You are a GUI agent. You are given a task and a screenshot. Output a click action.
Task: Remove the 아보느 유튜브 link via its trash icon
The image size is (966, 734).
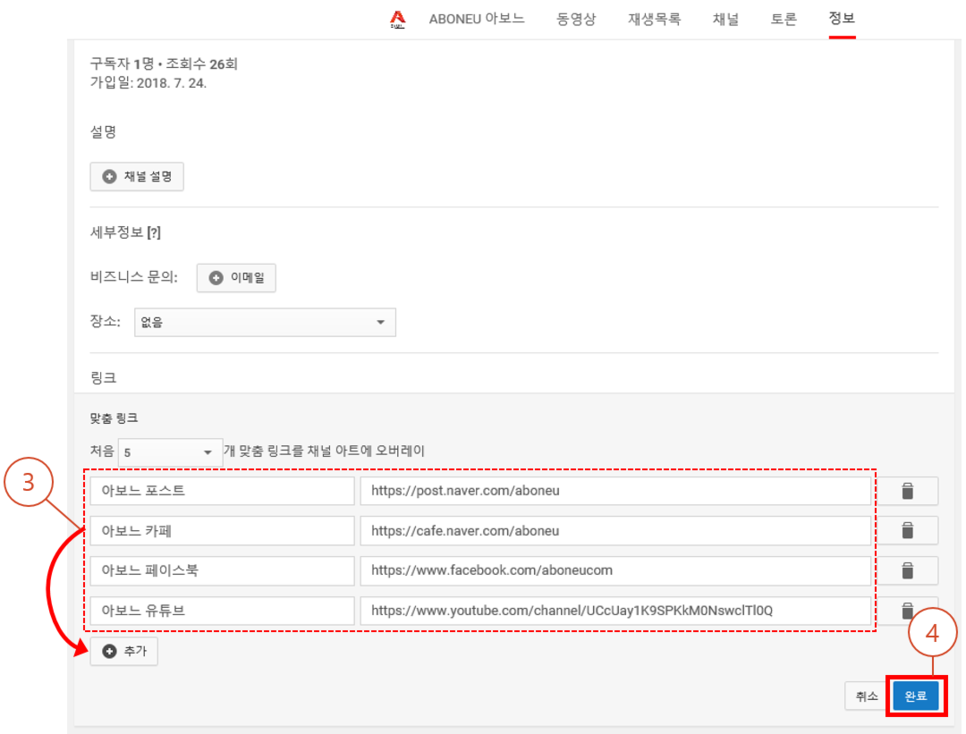pyautogui.click(x=907, y=610)
